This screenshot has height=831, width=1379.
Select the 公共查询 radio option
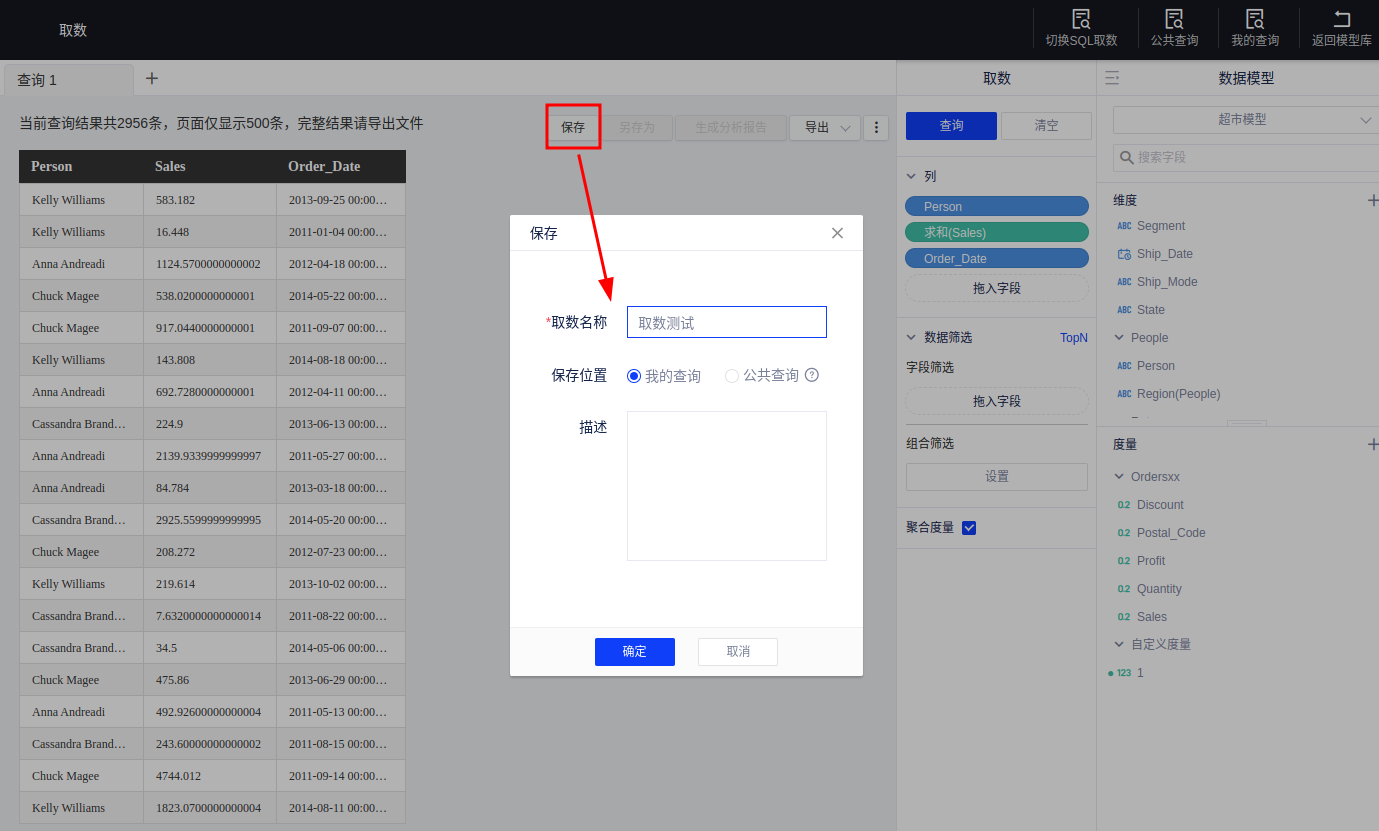(x=732, y=376)
